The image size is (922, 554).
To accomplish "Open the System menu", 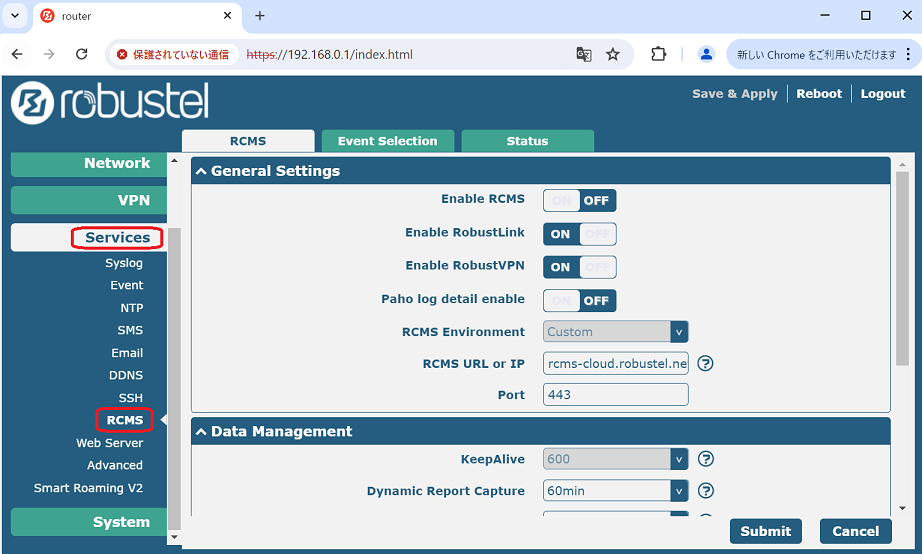I will 89,522.
